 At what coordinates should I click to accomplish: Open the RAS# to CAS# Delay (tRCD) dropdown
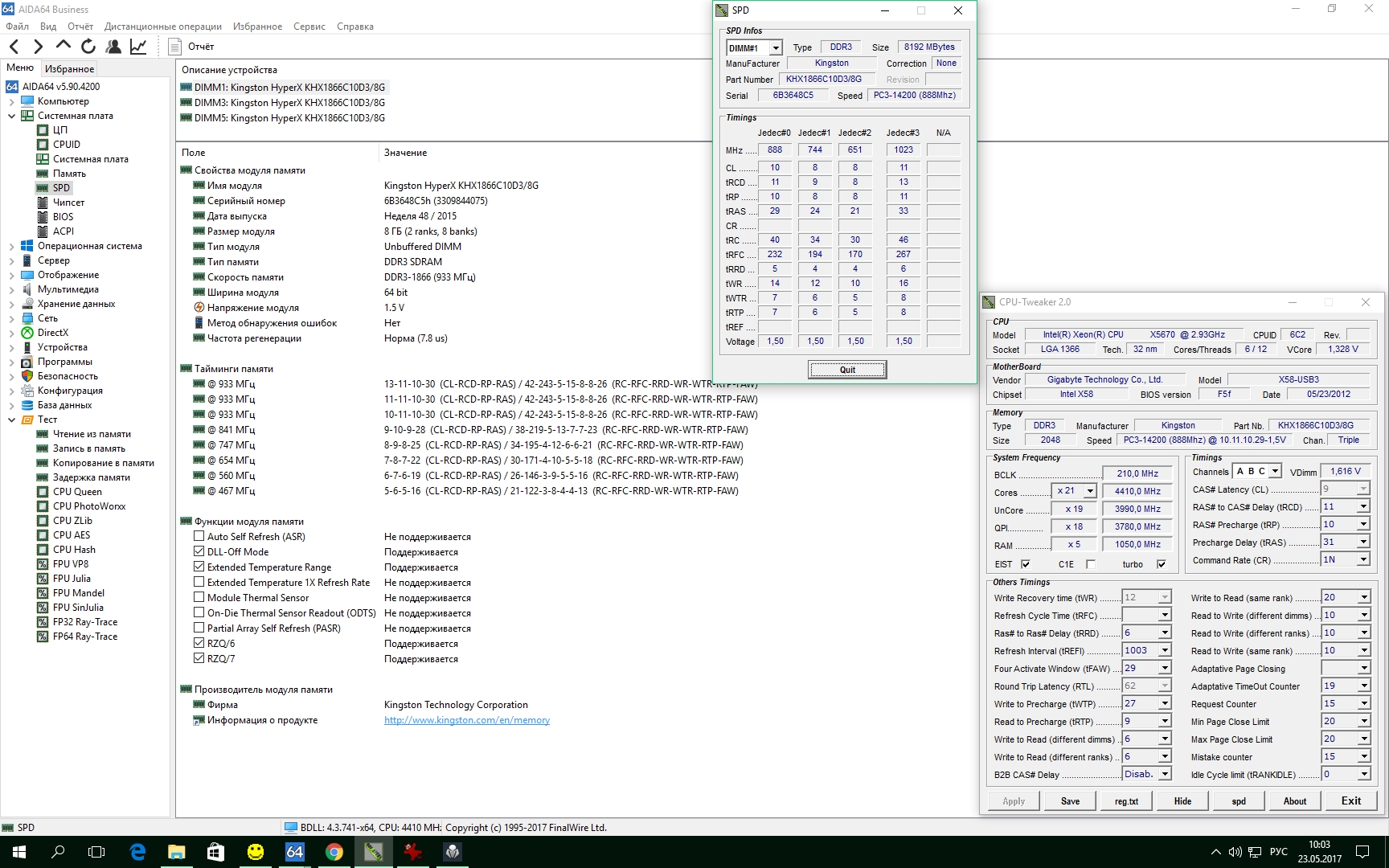(x=1363, y=507)
